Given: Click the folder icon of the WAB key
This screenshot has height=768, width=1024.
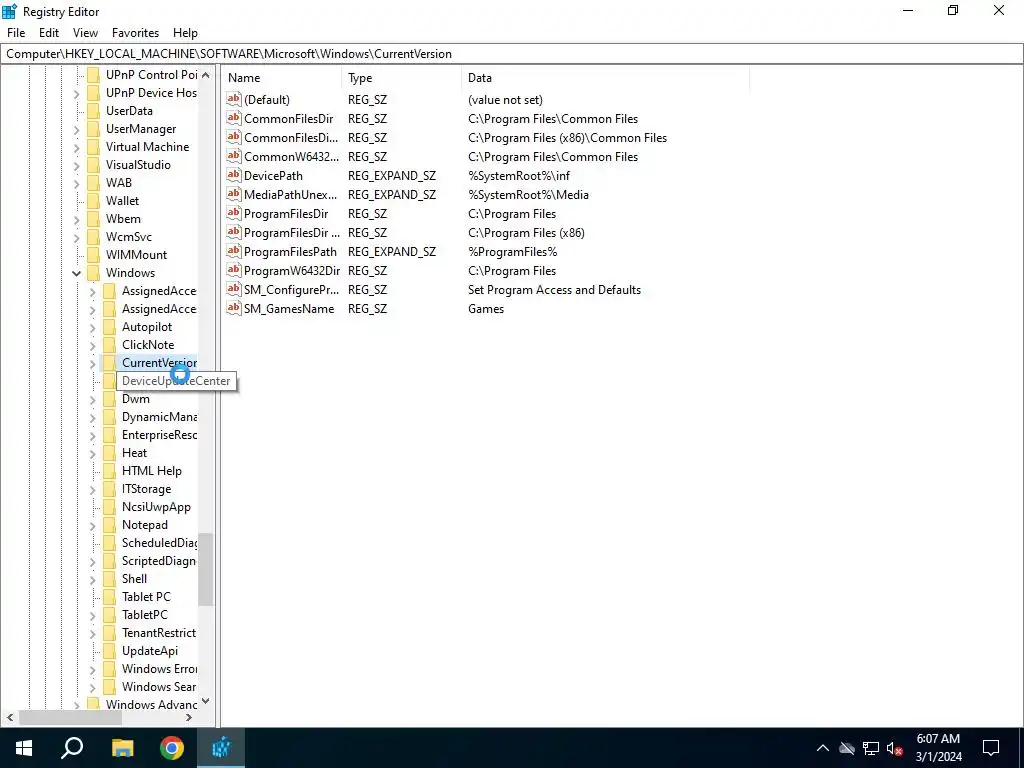Looking at the screenshot, I should click(94, 183).
